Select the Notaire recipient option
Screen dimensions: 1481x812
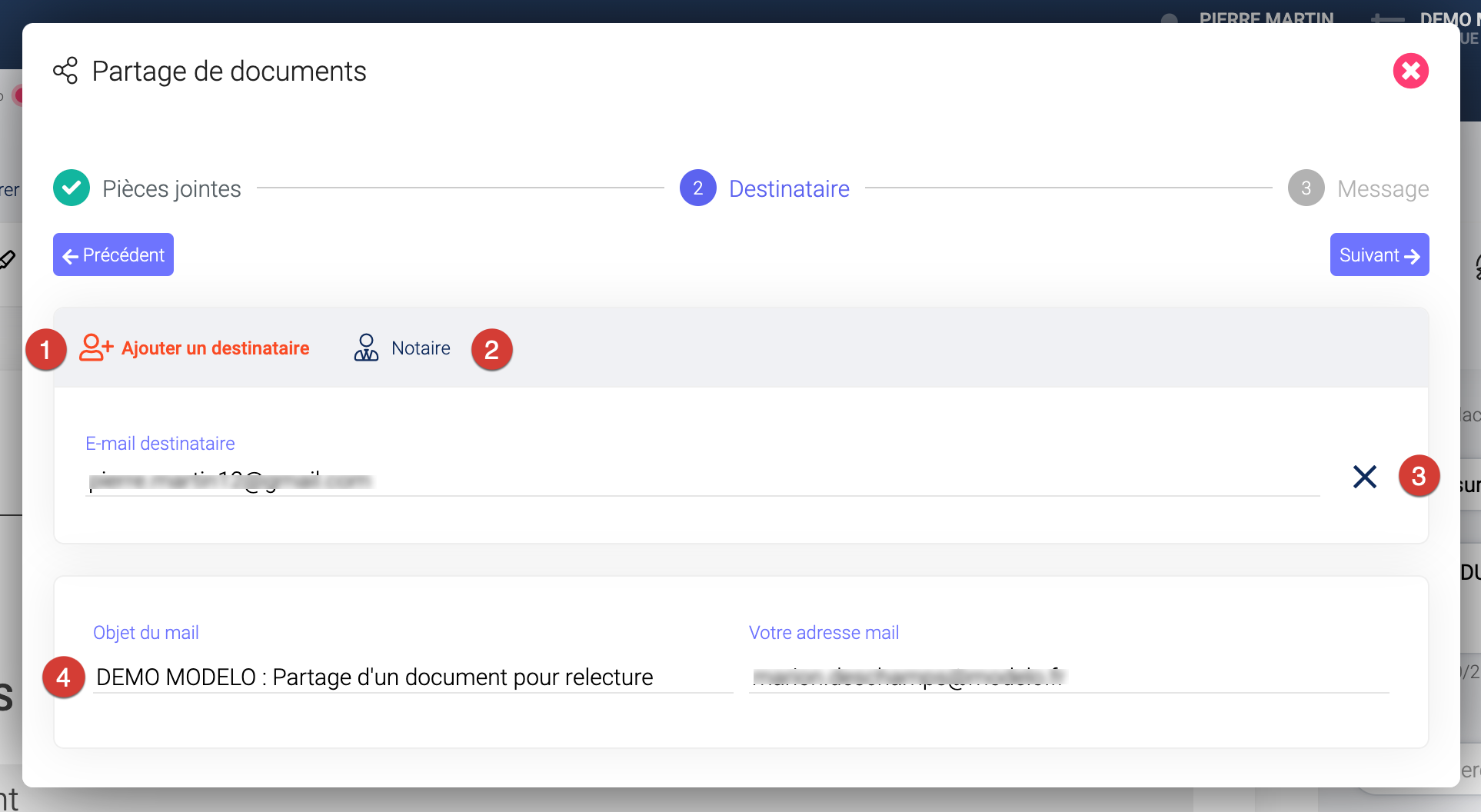coord(421,348)
